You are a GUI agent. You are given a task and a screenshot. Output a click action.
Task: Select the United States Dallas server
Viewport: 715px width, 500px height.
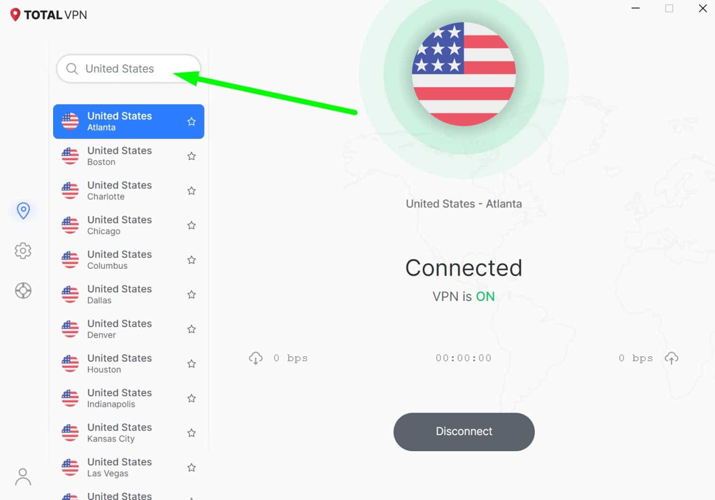(x=129, y=294)
